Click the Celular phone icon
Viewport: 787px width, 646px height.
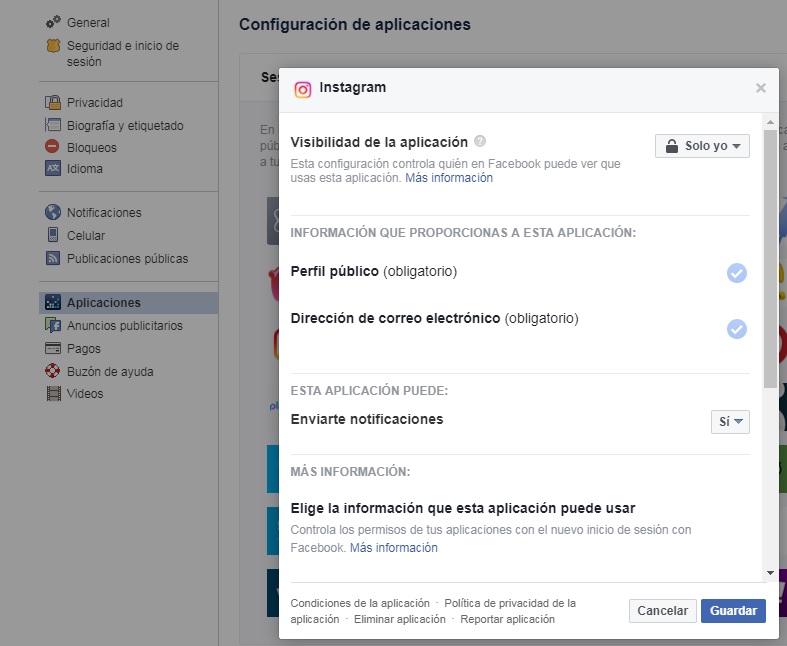tap(54, 236)
